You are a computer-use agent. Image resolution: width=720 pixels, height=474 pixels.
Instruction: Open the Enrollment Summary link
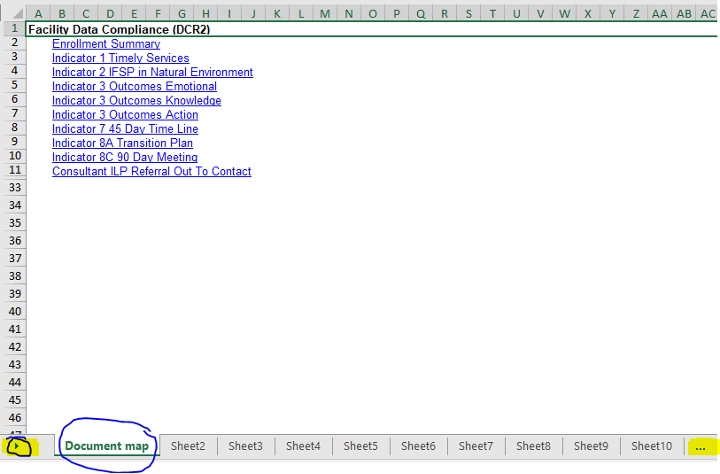106,44
